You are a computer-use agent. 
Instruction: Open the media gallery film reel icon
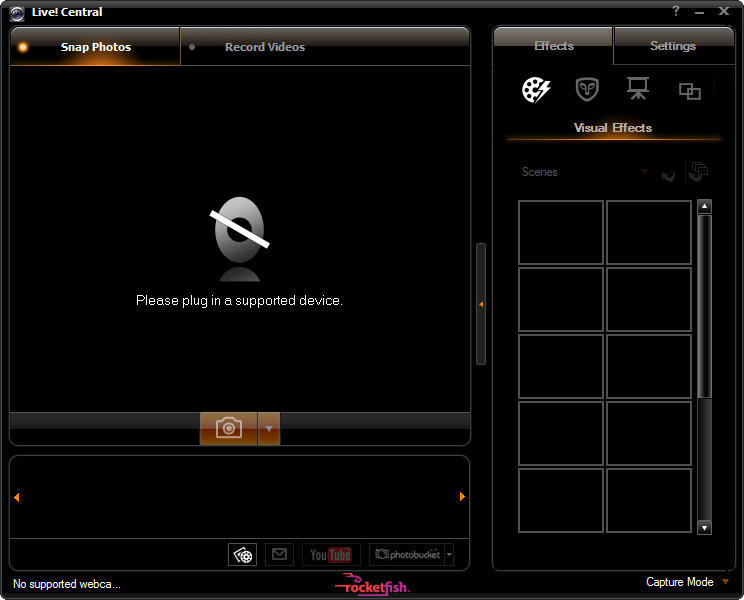pos(243,555)
